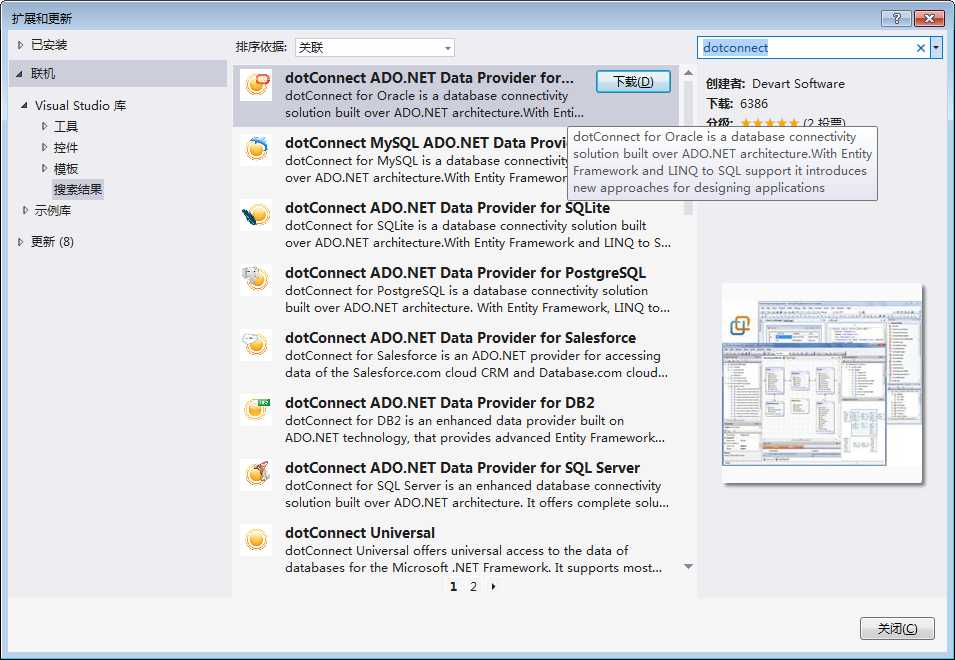Click the 下载: 6386 download count
Image resolution: width=955 pixels, height=660 pixels.
point(737,104)
